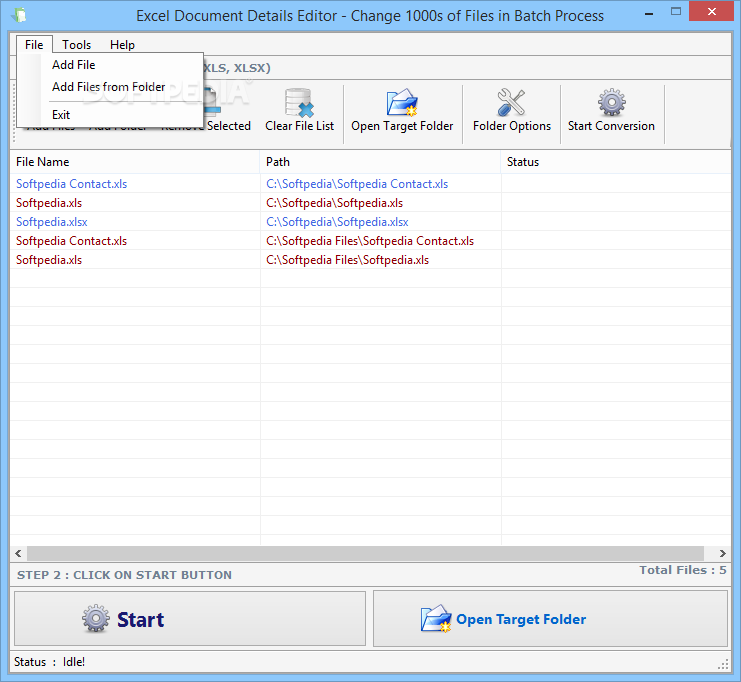Click STEP 2 : CLICK ON START BUTTON text

(x=124, y=575)
